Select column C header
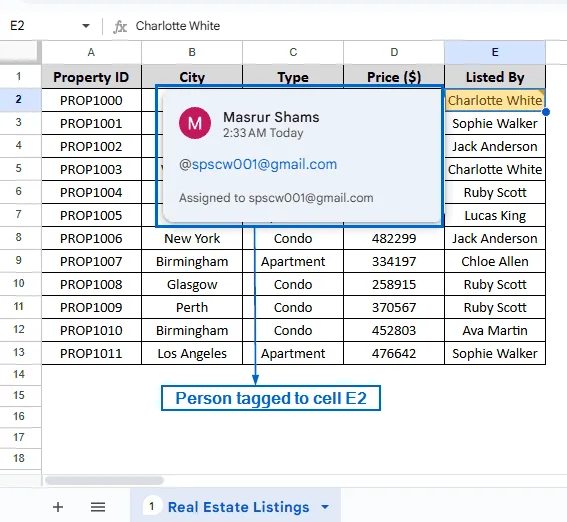The height and width of the screenshot is (522, 567). (293, 52)
